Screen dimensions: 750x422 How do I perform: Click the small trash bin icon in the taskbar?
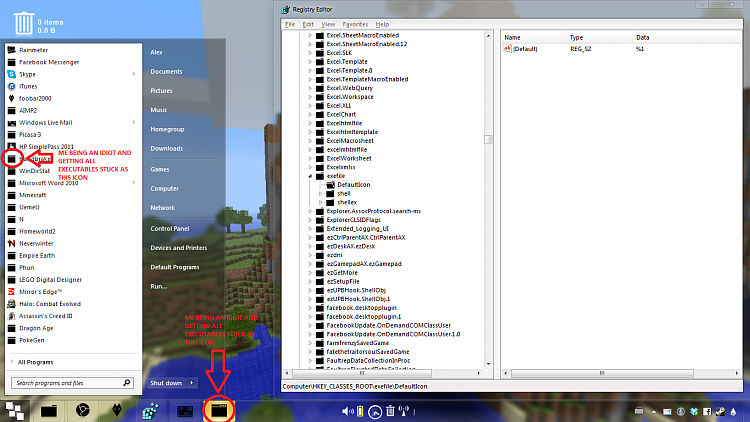(x=390, y=411)
